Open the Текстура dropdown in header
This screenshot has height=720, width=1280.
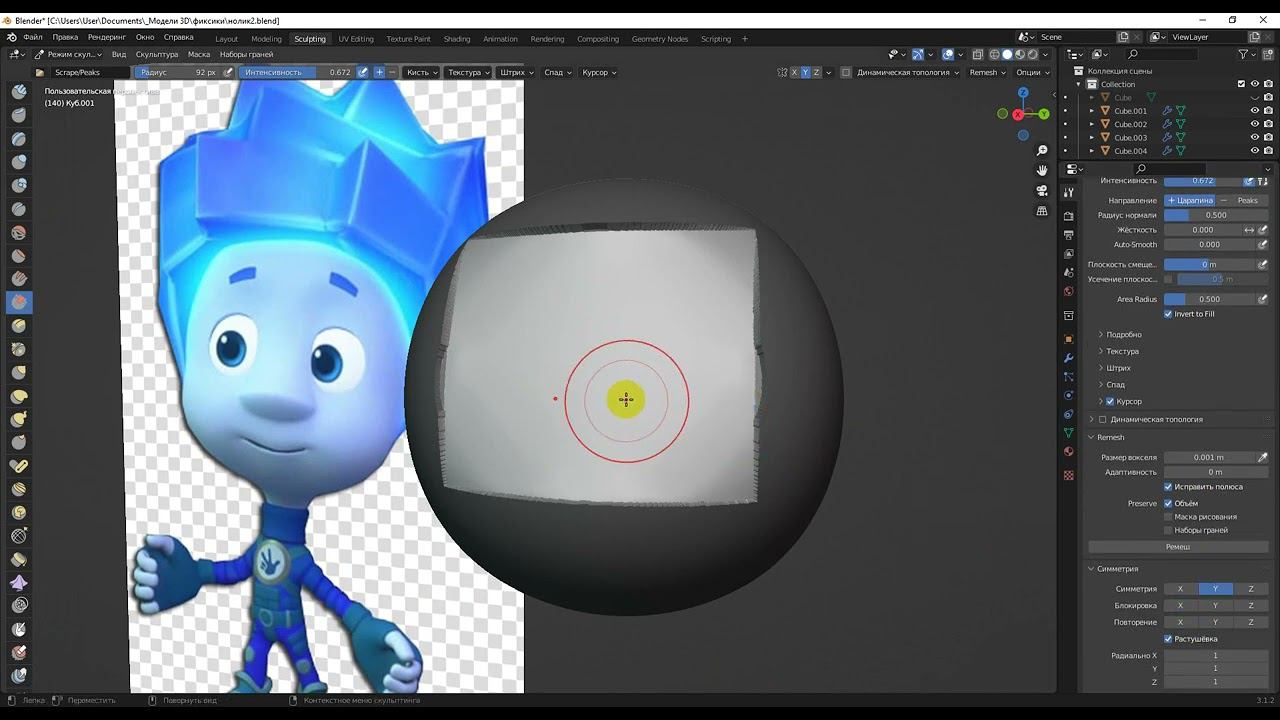pos(468,72)
